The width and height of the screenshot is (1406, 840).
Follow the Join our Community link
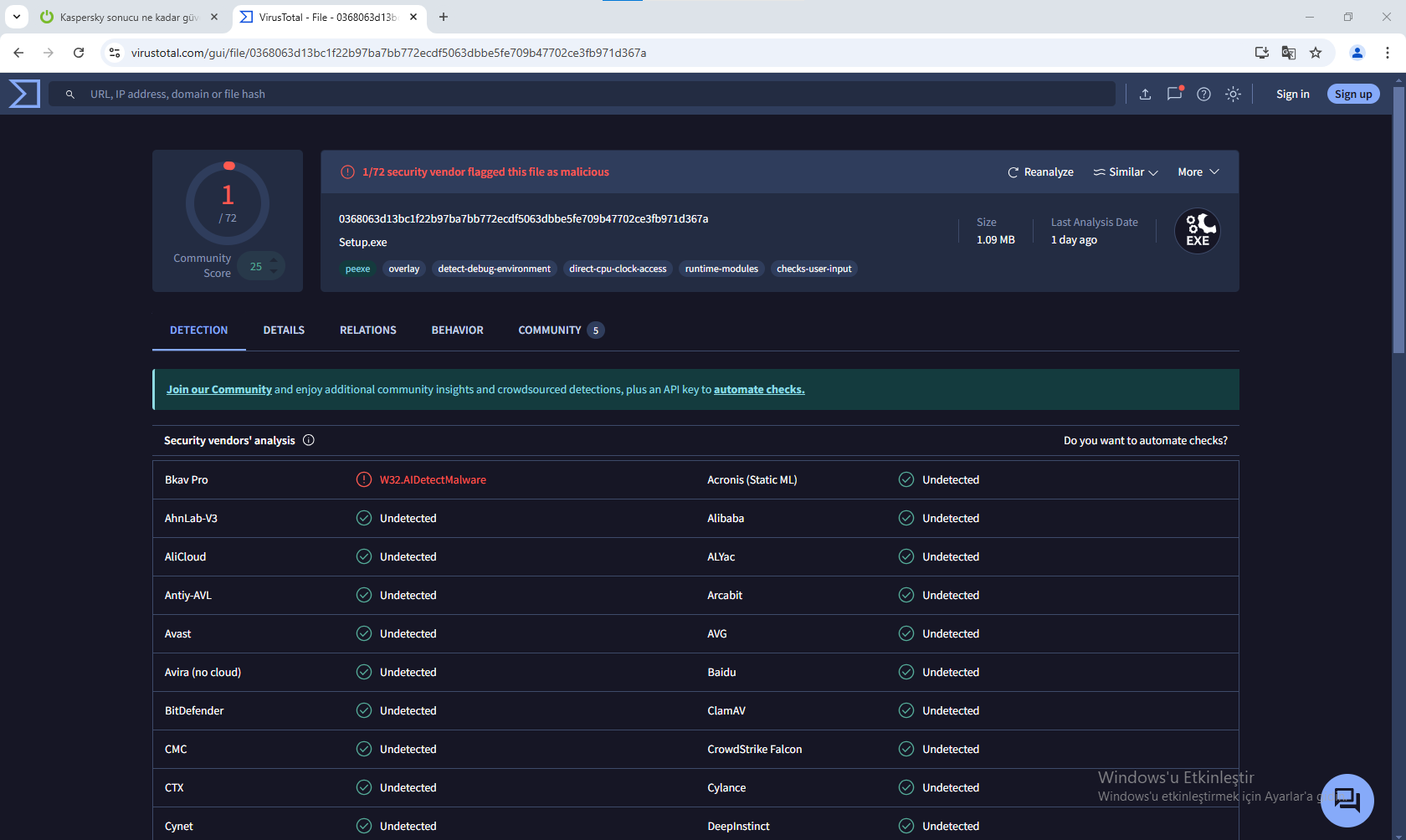[219, 388]
